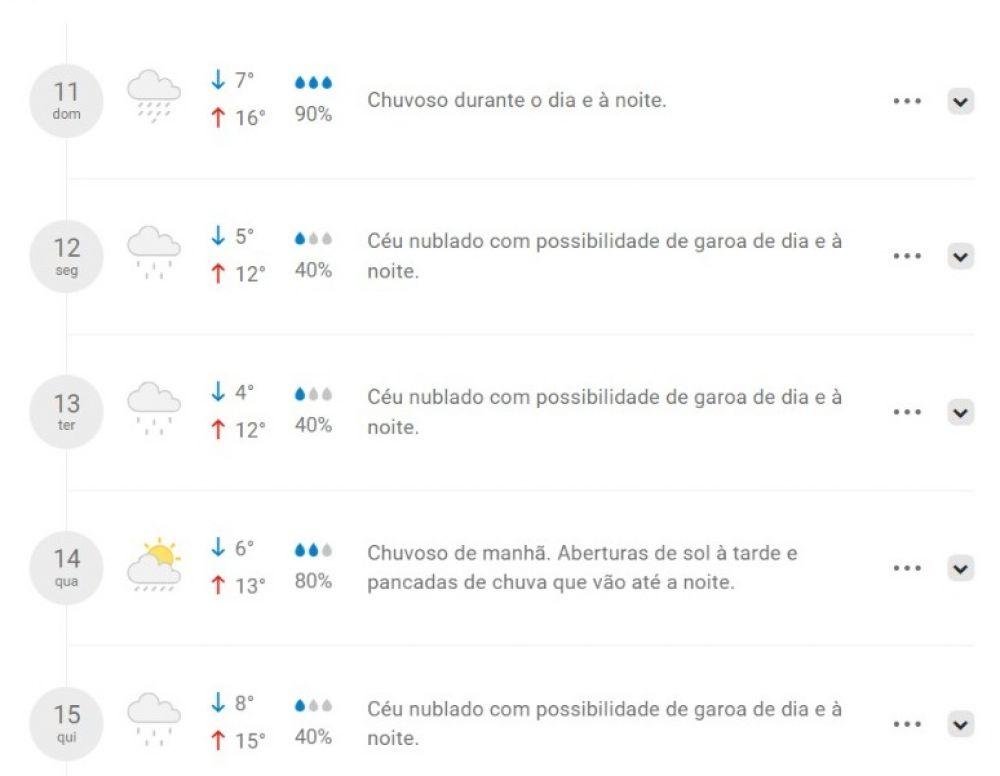
Task: Expand the forecast details for day 12
Action: (960, 256)
